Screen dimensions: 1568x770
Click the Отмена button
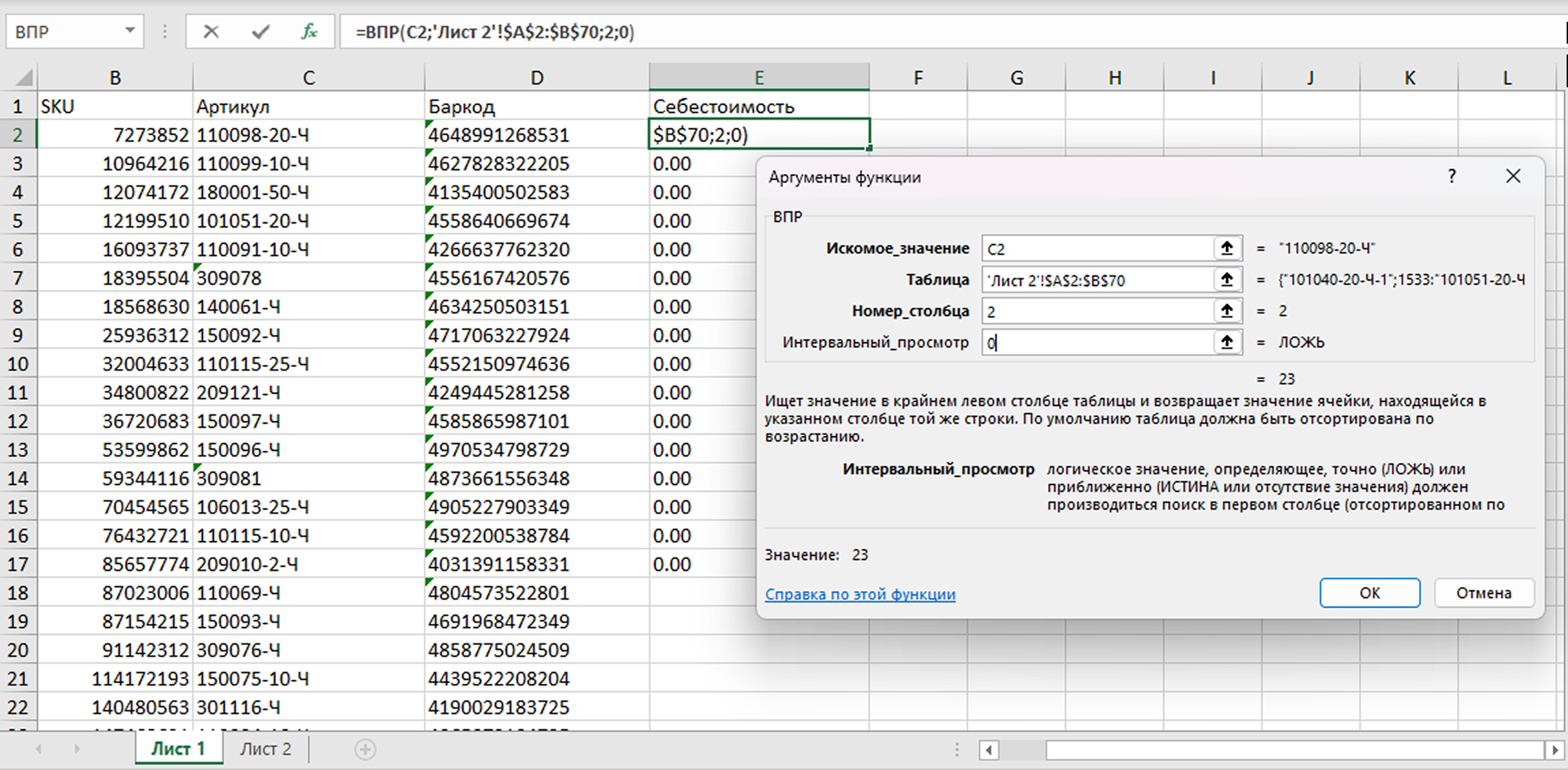(x=1483, y=593)
